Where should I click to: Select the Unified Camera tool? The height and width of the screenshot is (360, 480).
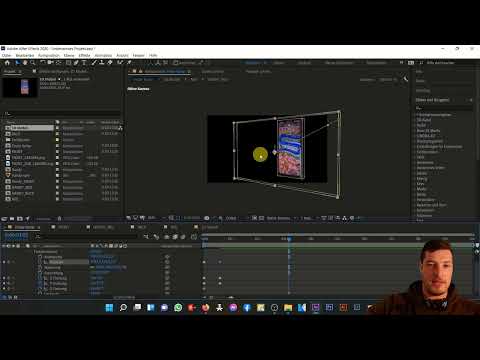coord(50,63)
